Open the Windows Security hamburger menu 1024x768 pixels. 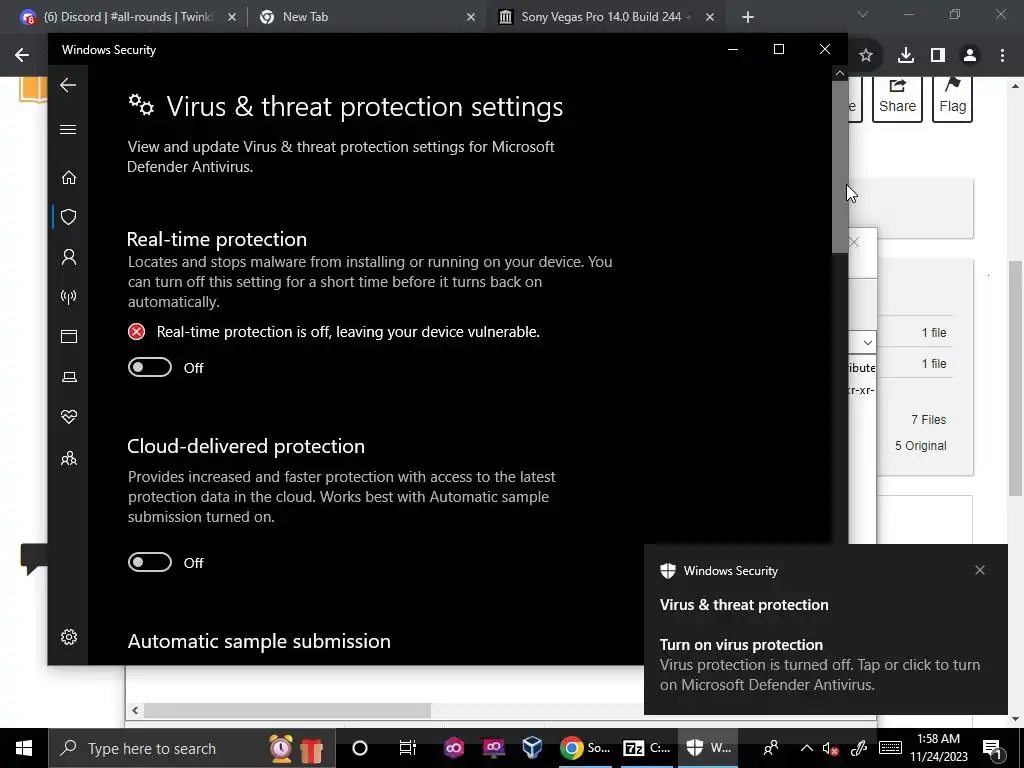[68, 129]
